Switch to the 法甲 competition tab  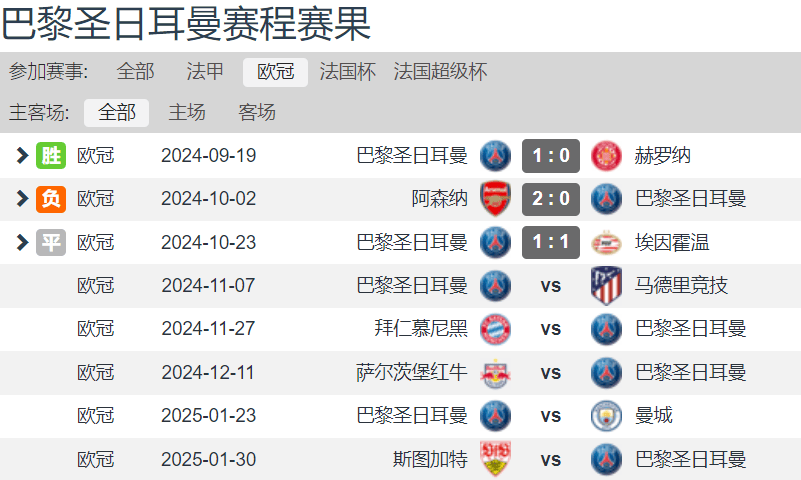pyautogui.click(x=205, y=71)
